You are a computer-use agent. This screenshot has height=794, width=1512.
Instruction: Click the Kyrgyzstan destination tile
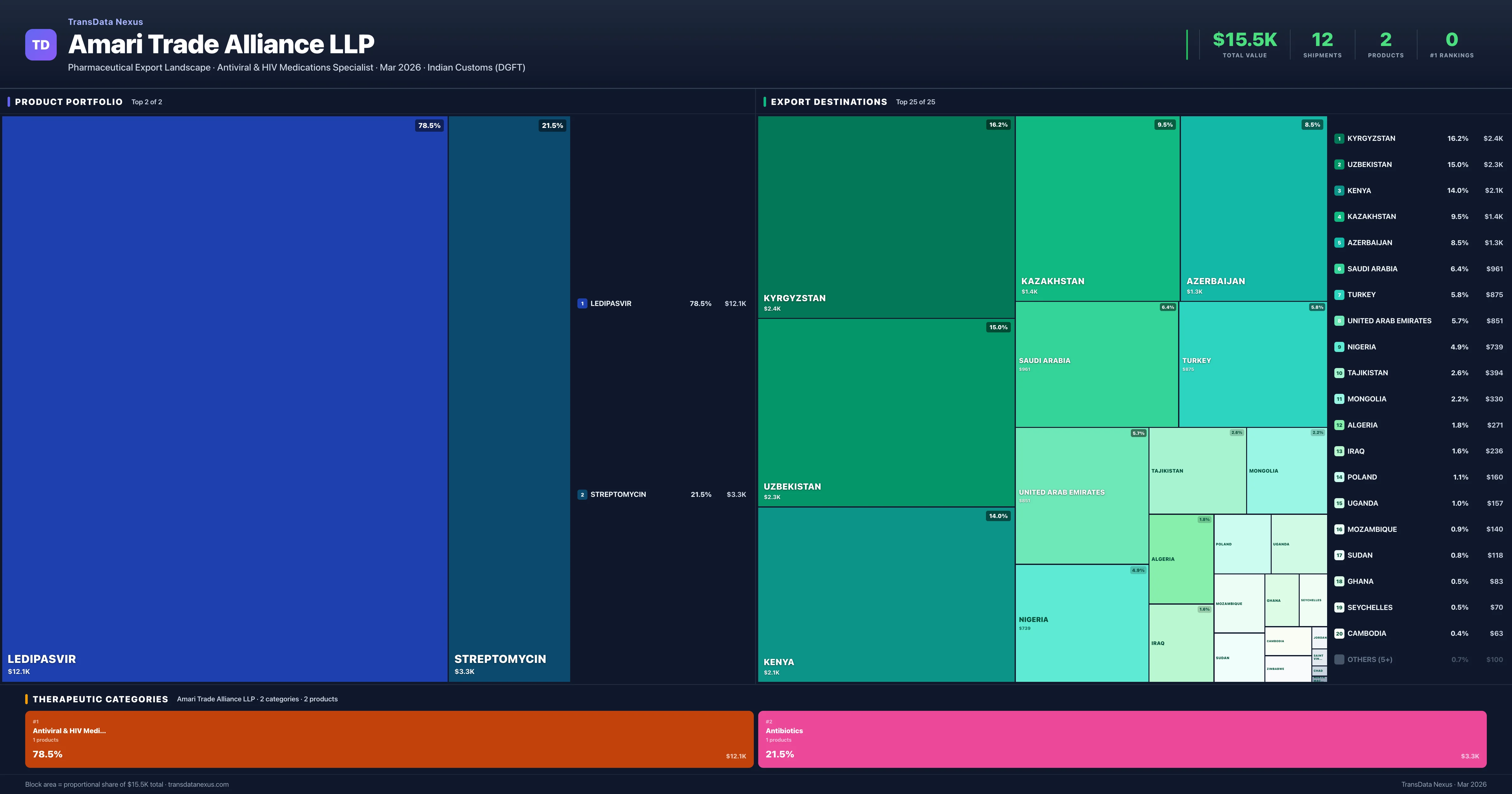coord(886,217)
